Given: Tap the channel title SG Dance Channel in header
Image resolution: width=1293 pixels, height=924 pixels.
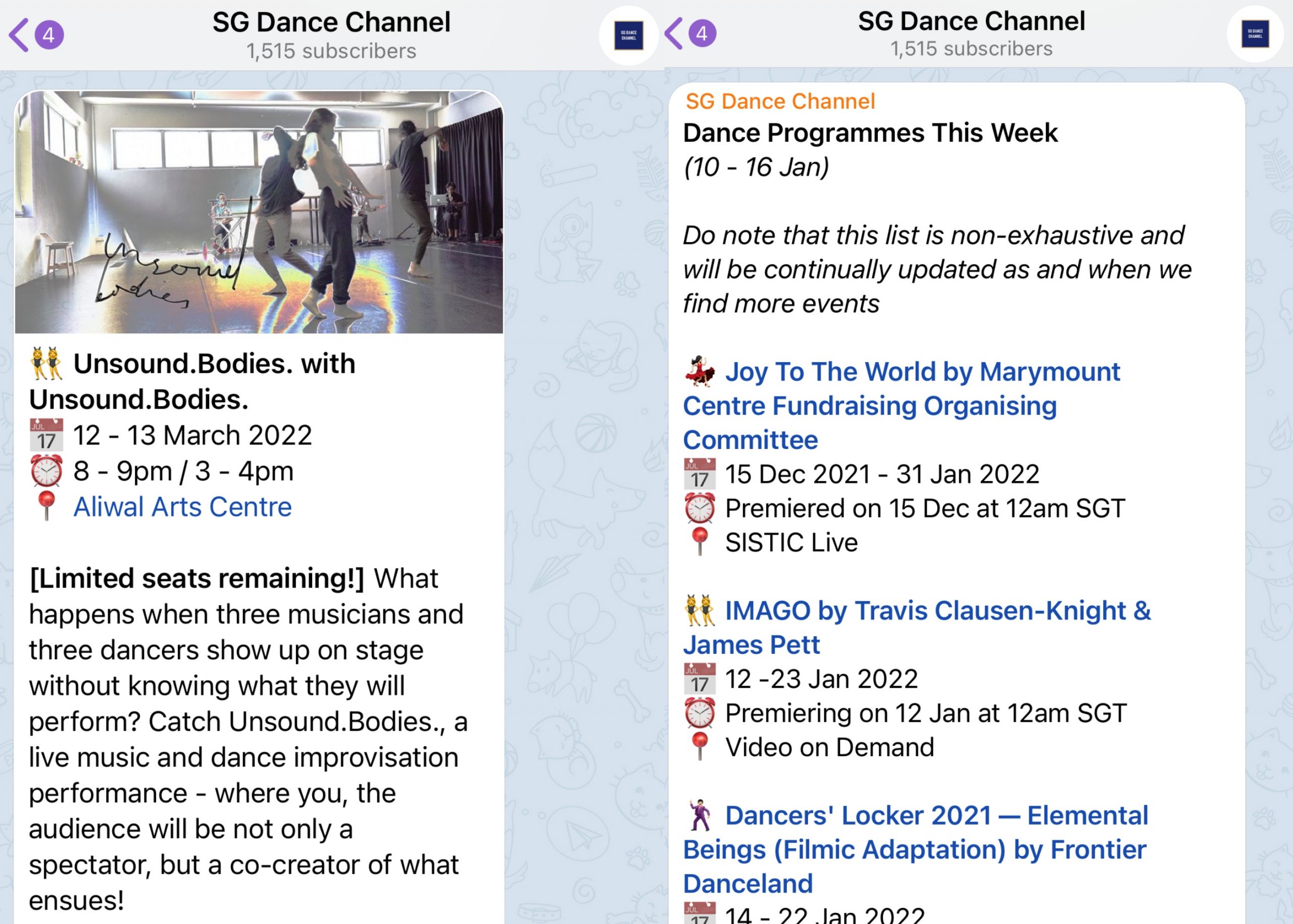Looking at the screenshot, I should pyautogui.click(x=333, y=23).
